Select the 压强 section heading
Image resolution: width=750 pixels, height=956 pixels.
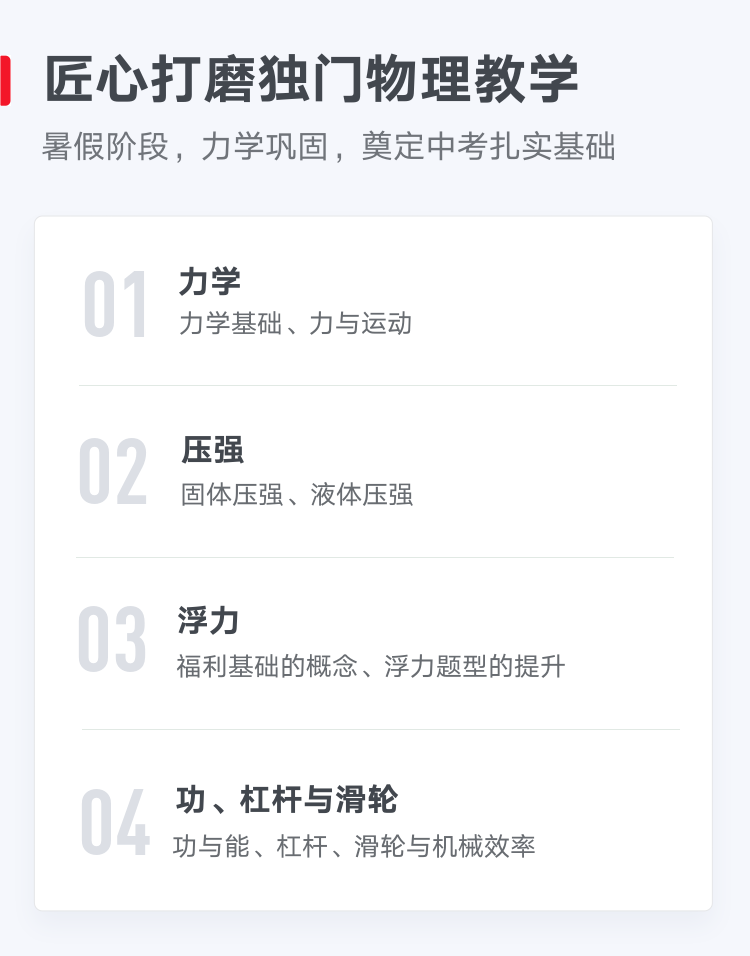coord(212,450)
